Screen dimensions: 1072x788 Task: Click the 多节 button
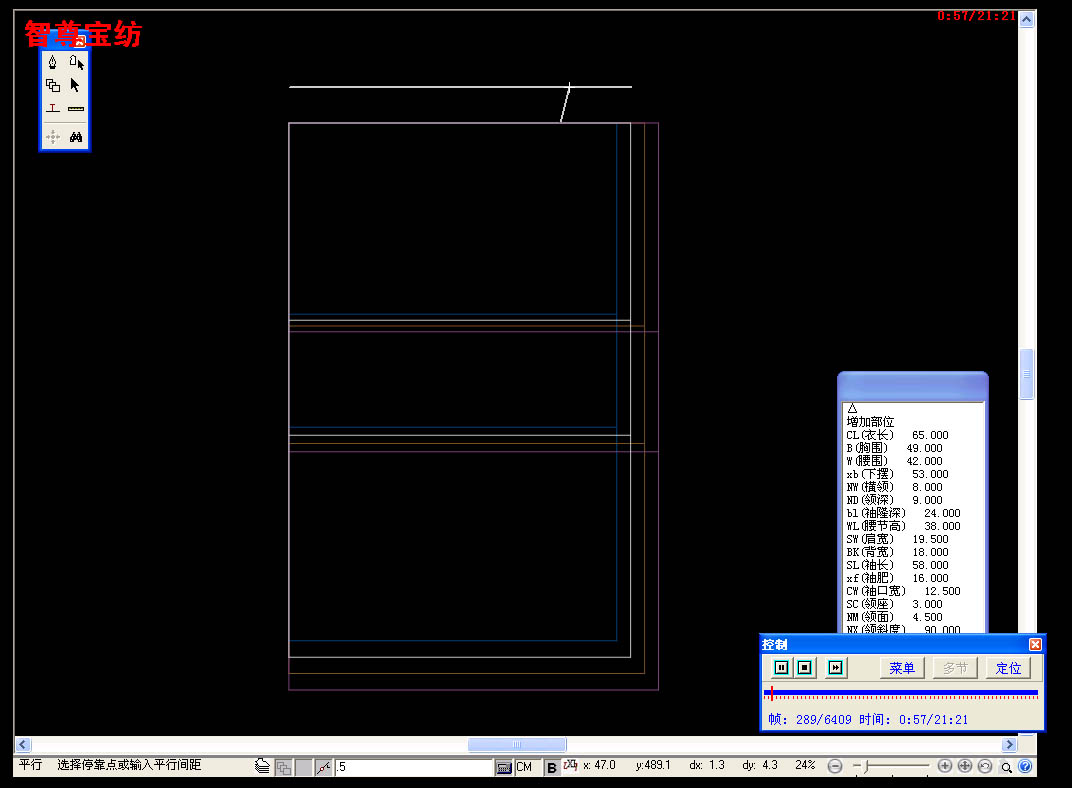tap(955, 668)
